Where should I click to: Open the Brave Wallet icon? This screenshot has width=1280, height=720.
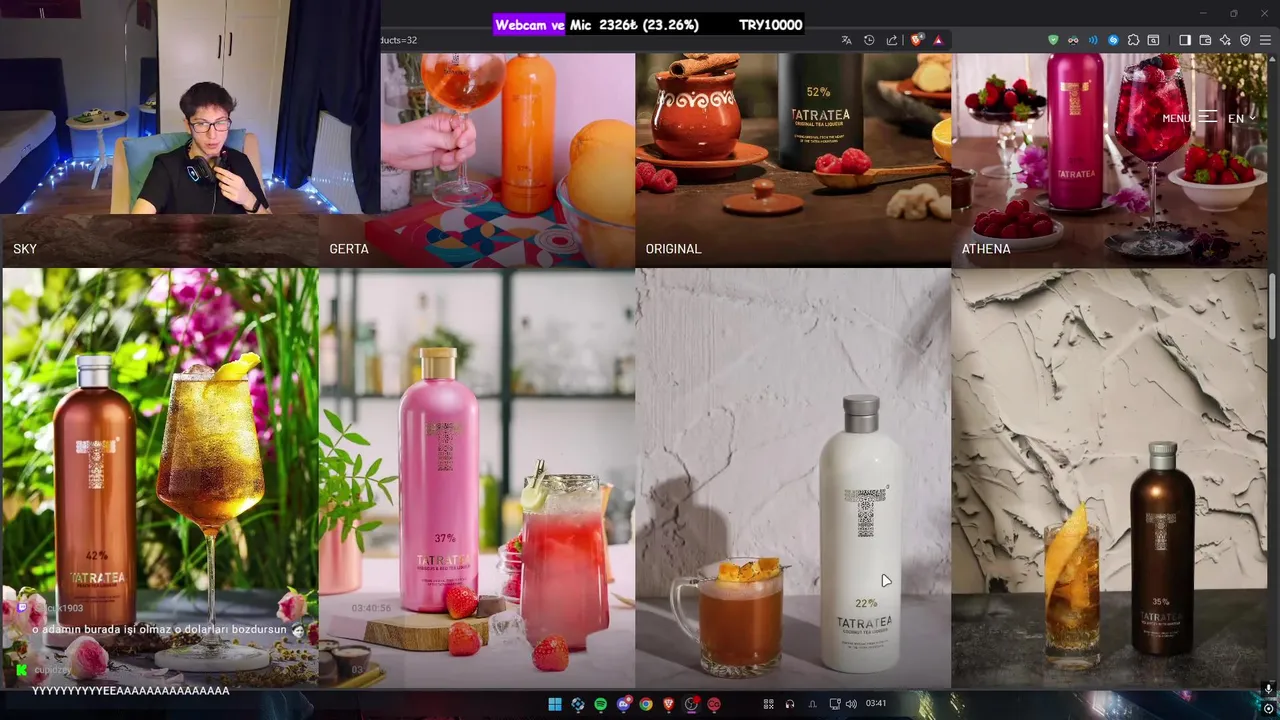(x=1205, y=40)
